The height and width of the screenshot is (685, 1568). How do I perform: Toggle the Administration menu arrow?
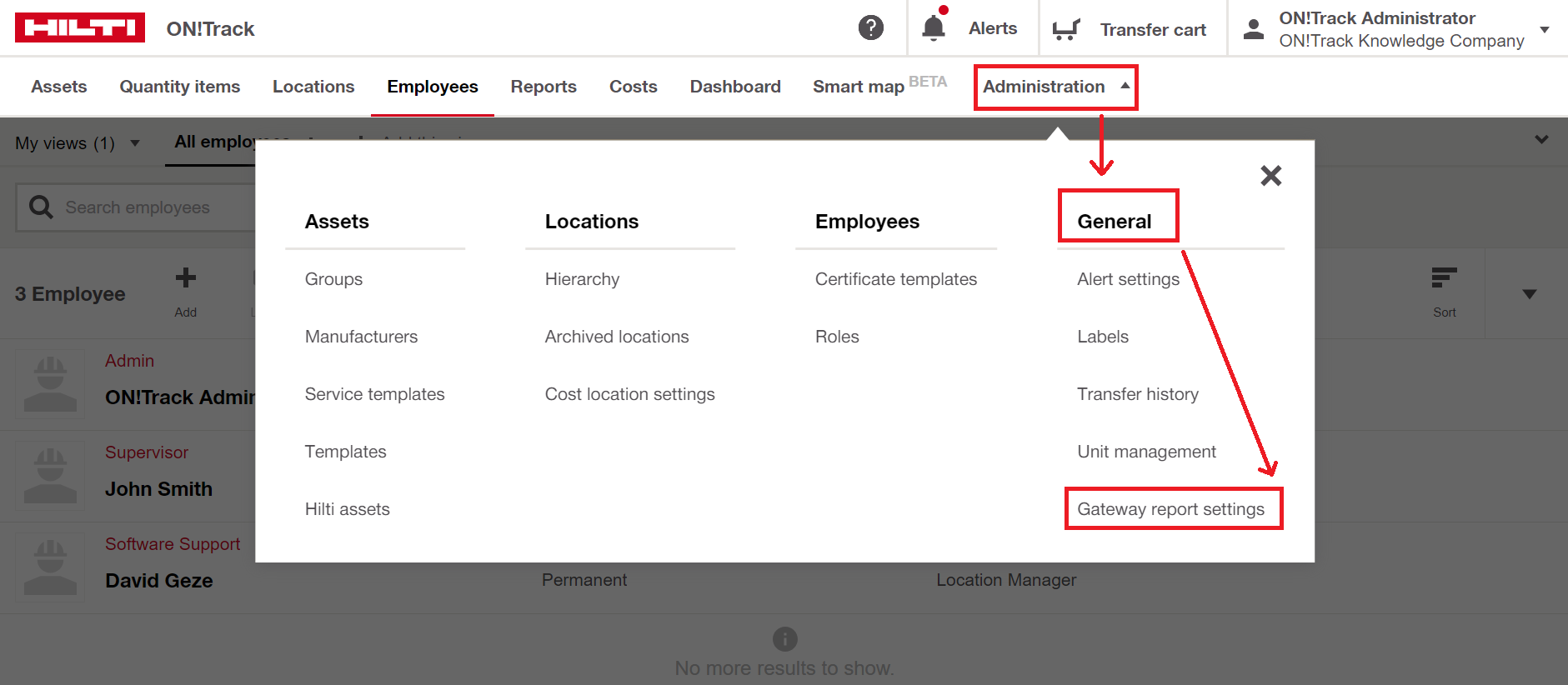(1125, 86)
